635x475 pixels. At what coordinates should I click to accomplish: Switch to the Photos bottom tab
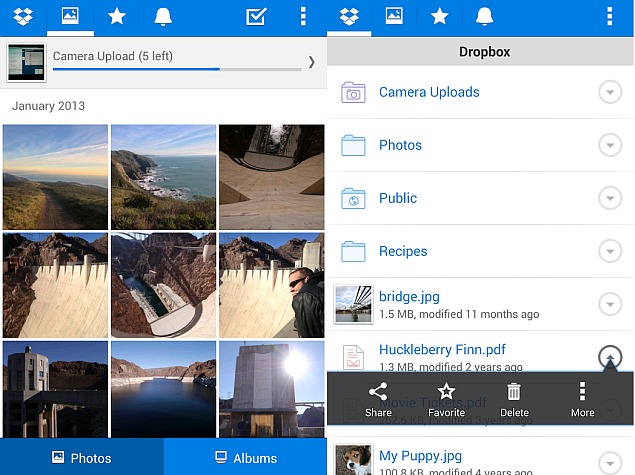pyautogui.click(x=82, y=458)
